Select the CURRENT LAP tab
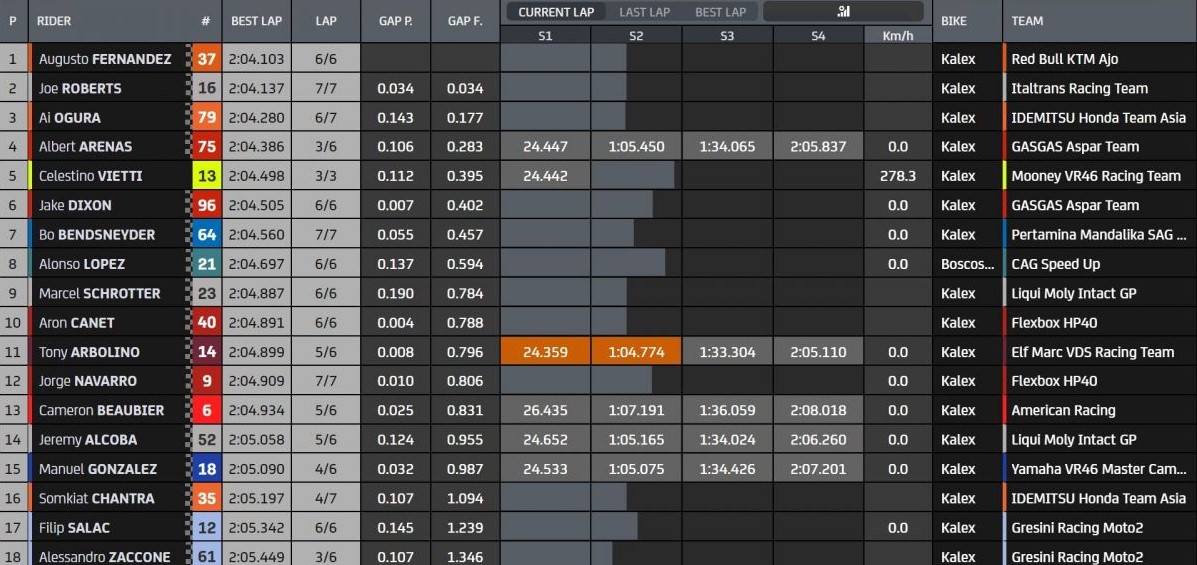The width and height of the screenshot is (1197, 565). [556, 12]
